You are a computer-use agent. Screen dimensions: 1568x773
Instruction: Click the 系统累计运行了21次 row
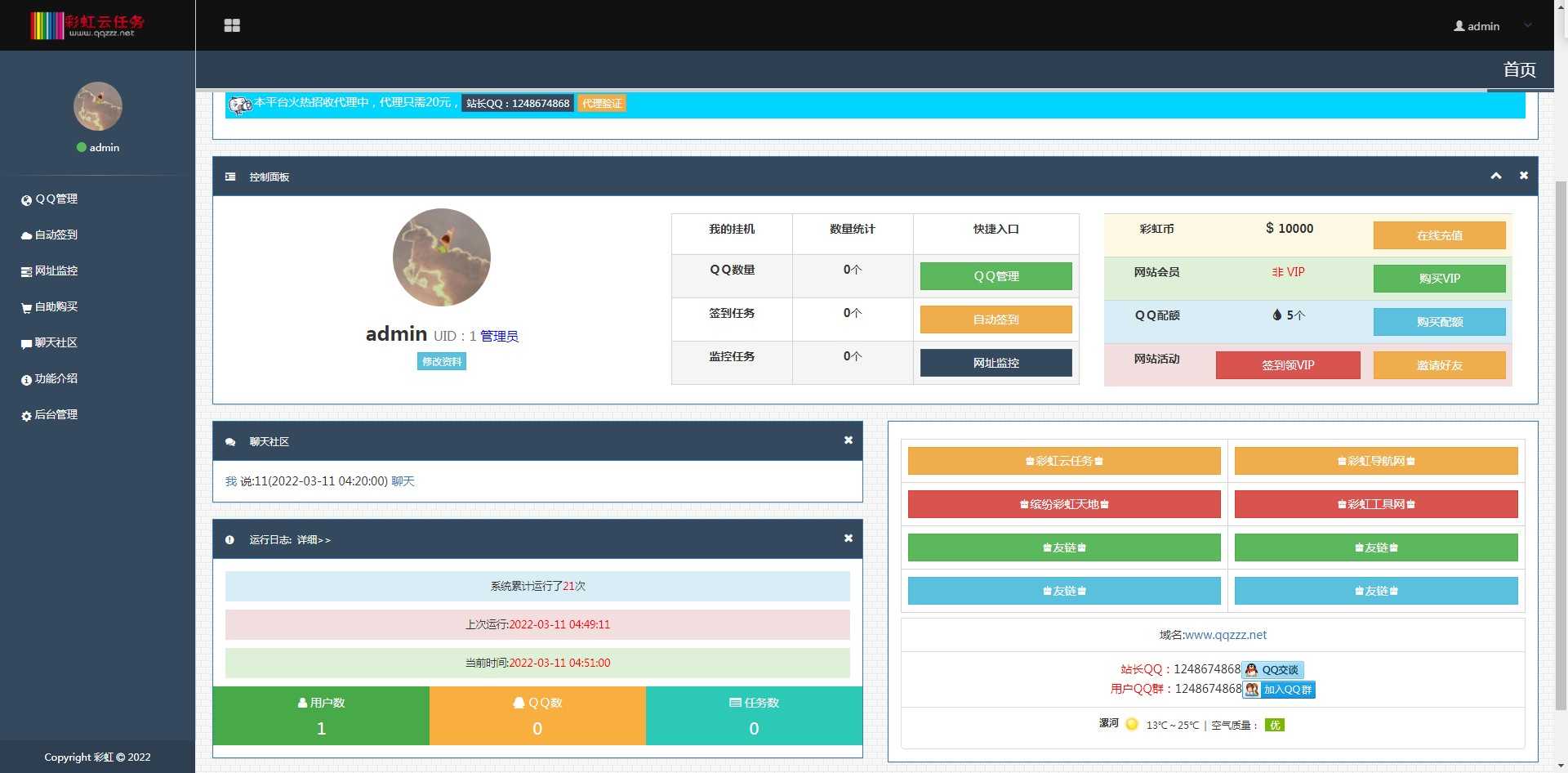(x=537, y=586)
